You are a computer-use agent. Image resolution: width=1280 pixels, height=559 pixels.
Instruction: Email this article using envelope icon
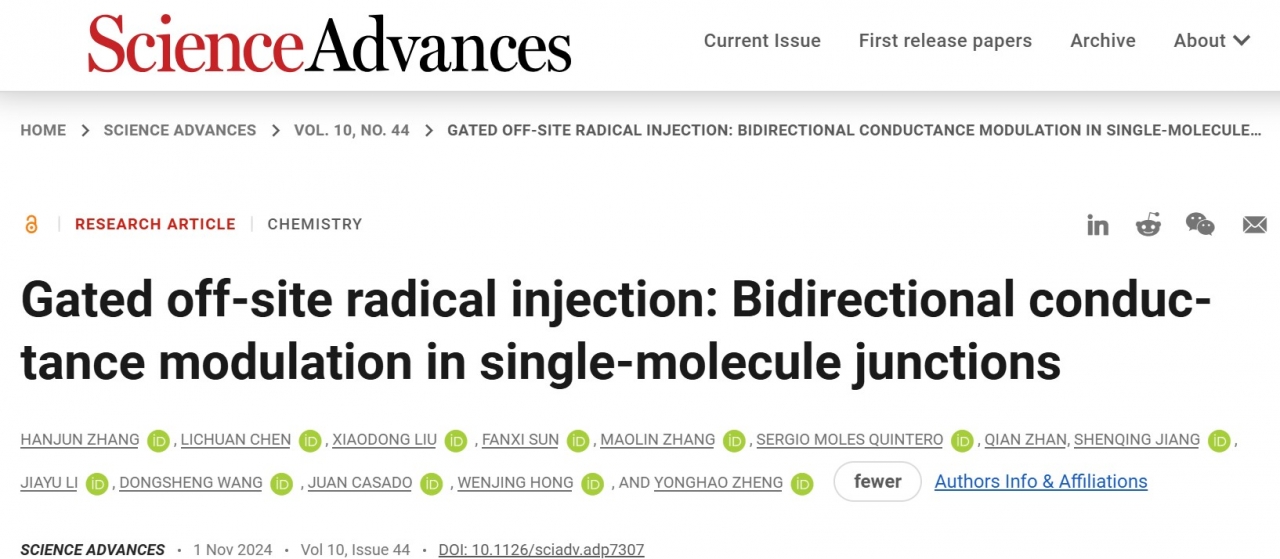click(x=1254, y=225)
